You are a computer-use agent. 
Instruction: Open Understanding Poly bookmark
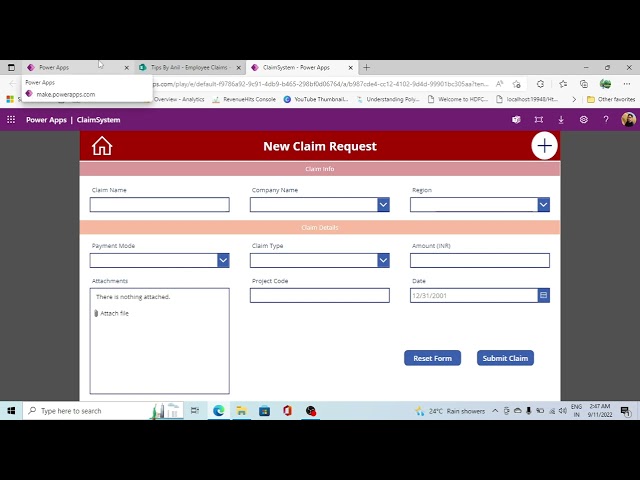[x=388, y=99]
